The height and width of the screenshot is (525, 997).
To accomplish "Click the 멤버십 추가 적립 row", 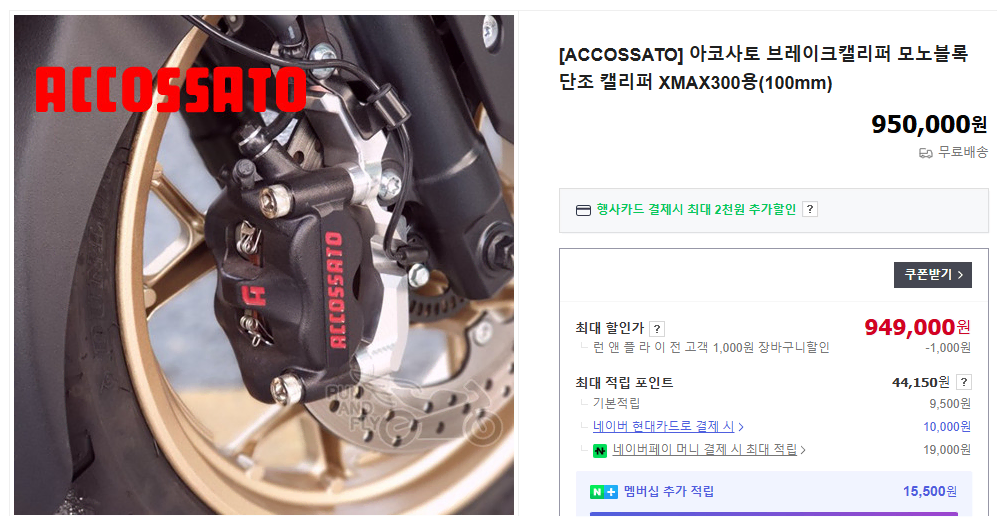I will tap(774, 491).
